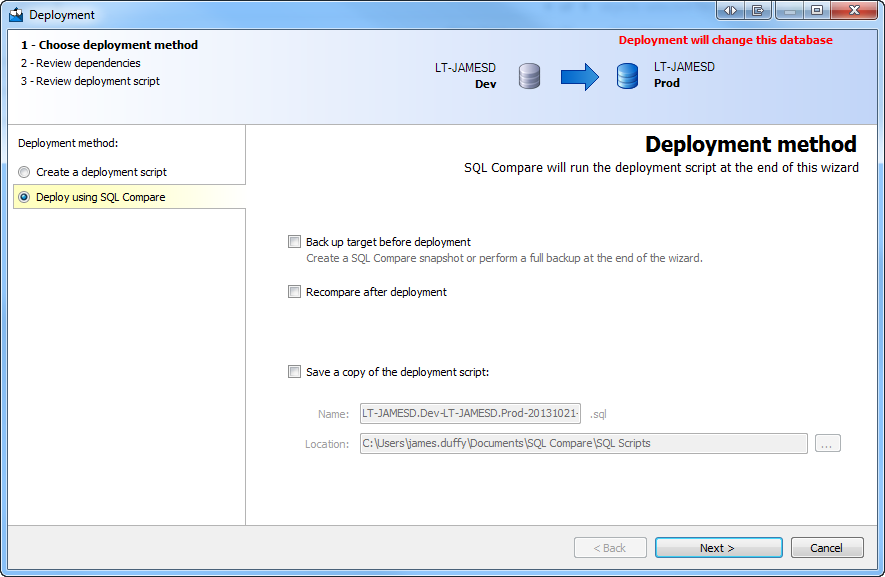Maximize the Deployment window
This screenshot has width=885, height=577.
click(x=818, y=10)
